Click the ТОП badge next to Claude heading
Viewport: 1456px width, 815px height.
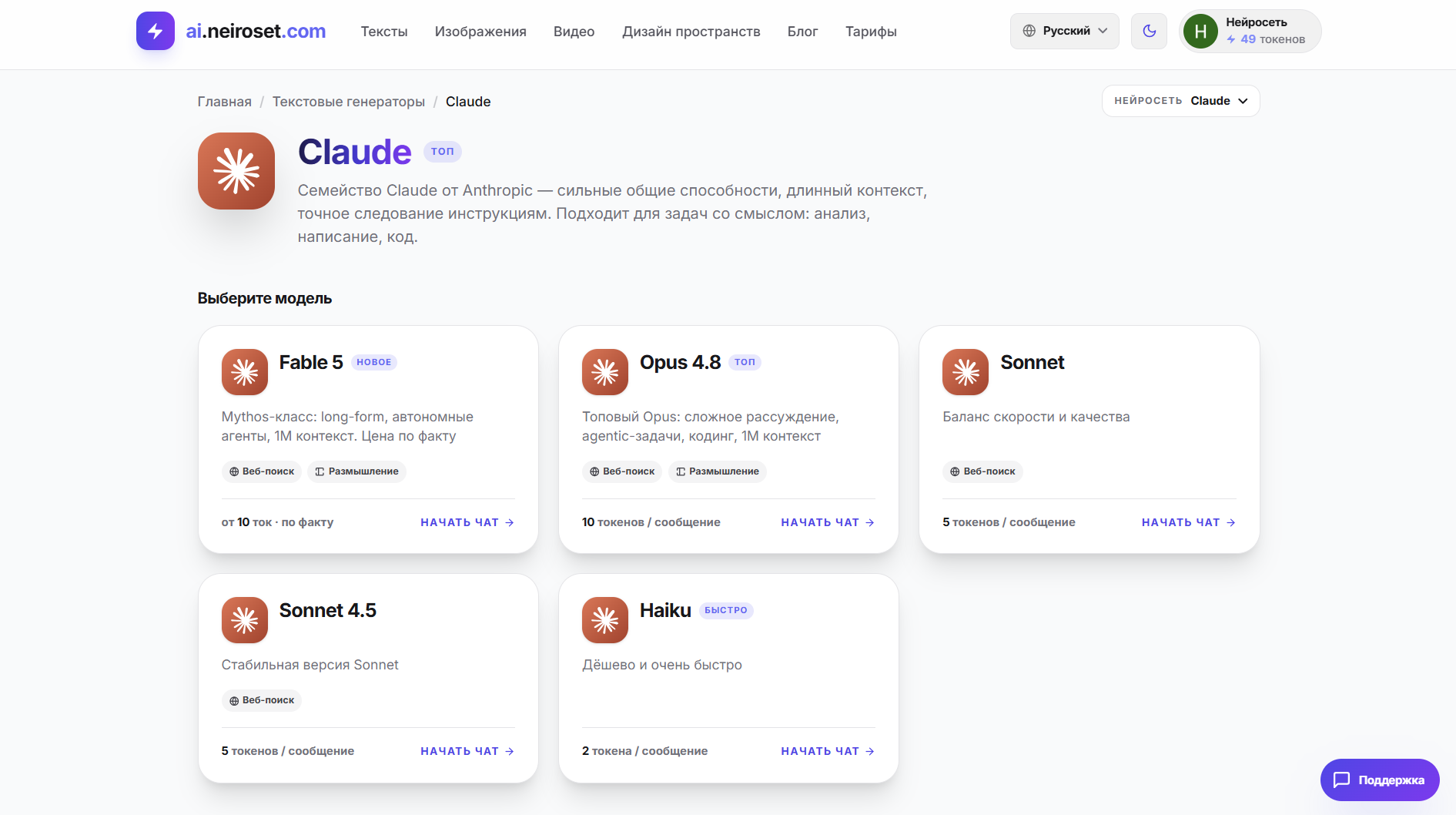point(443,152)
